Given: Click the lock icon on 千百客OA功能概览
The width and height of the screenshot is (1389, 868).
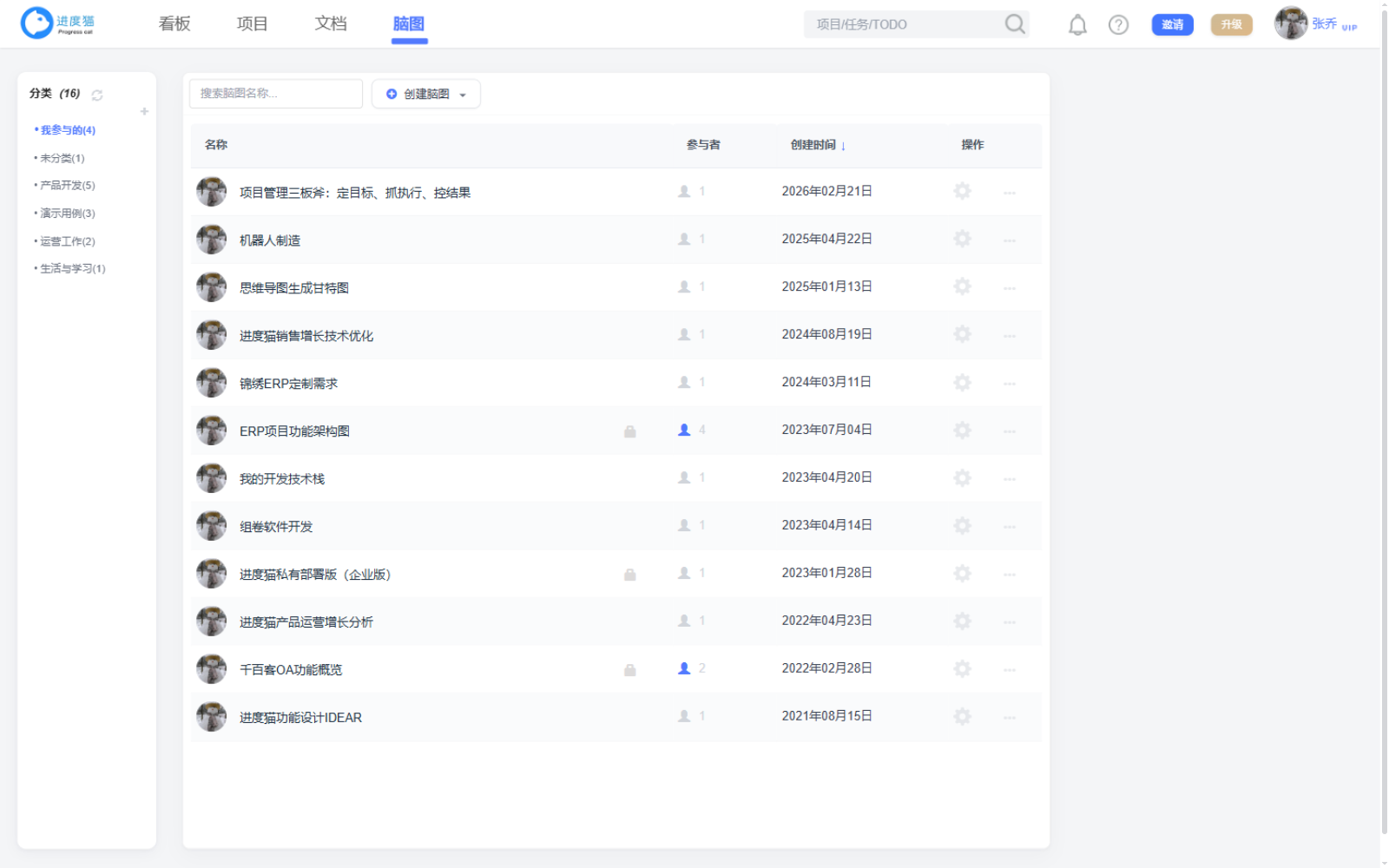Looking at the screenshot, I should 630,669.
